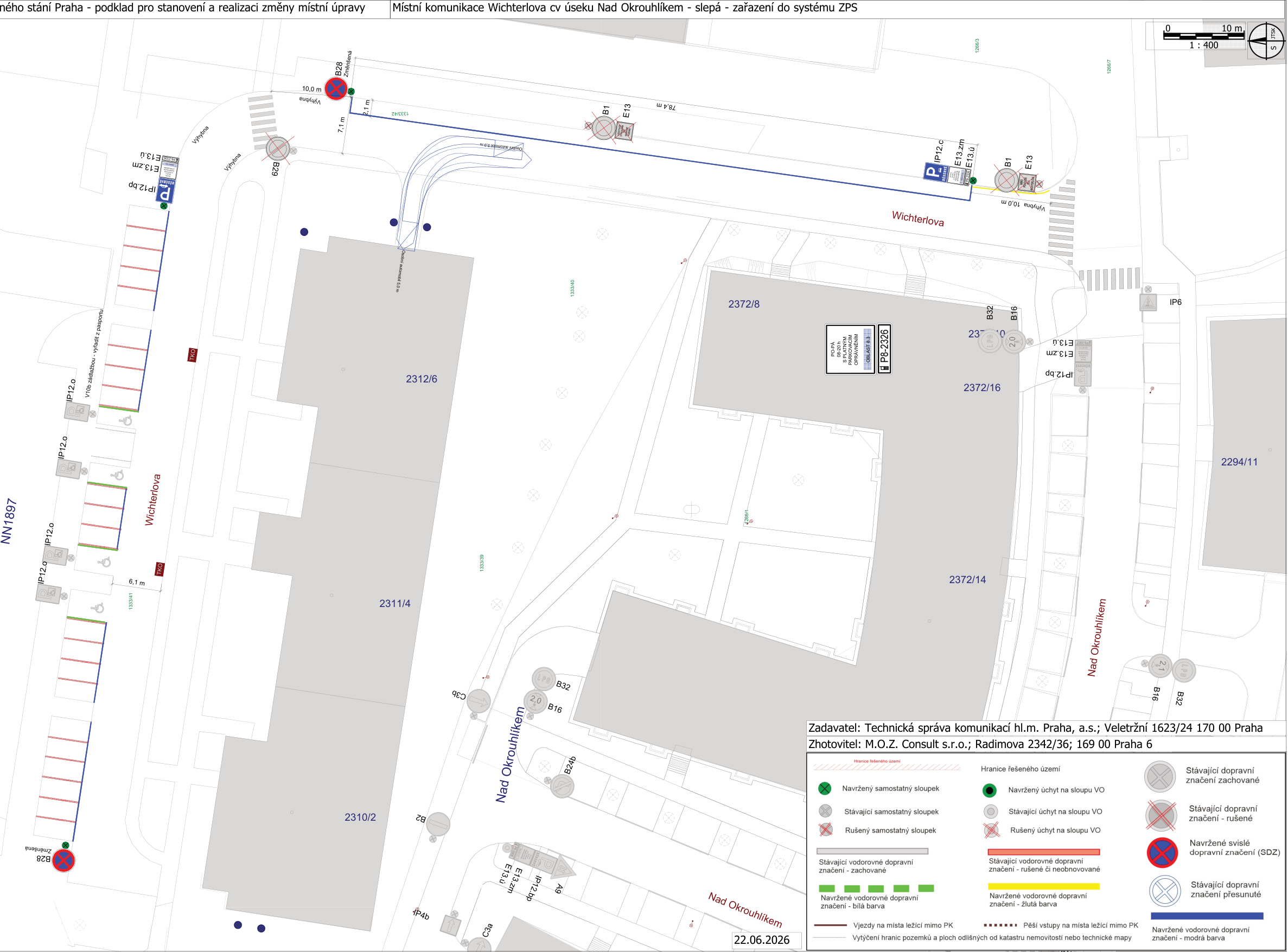Click the yellow marking swatch in legend
The width and height of the screenshot is (1288, 952).
coord(1044,886)
